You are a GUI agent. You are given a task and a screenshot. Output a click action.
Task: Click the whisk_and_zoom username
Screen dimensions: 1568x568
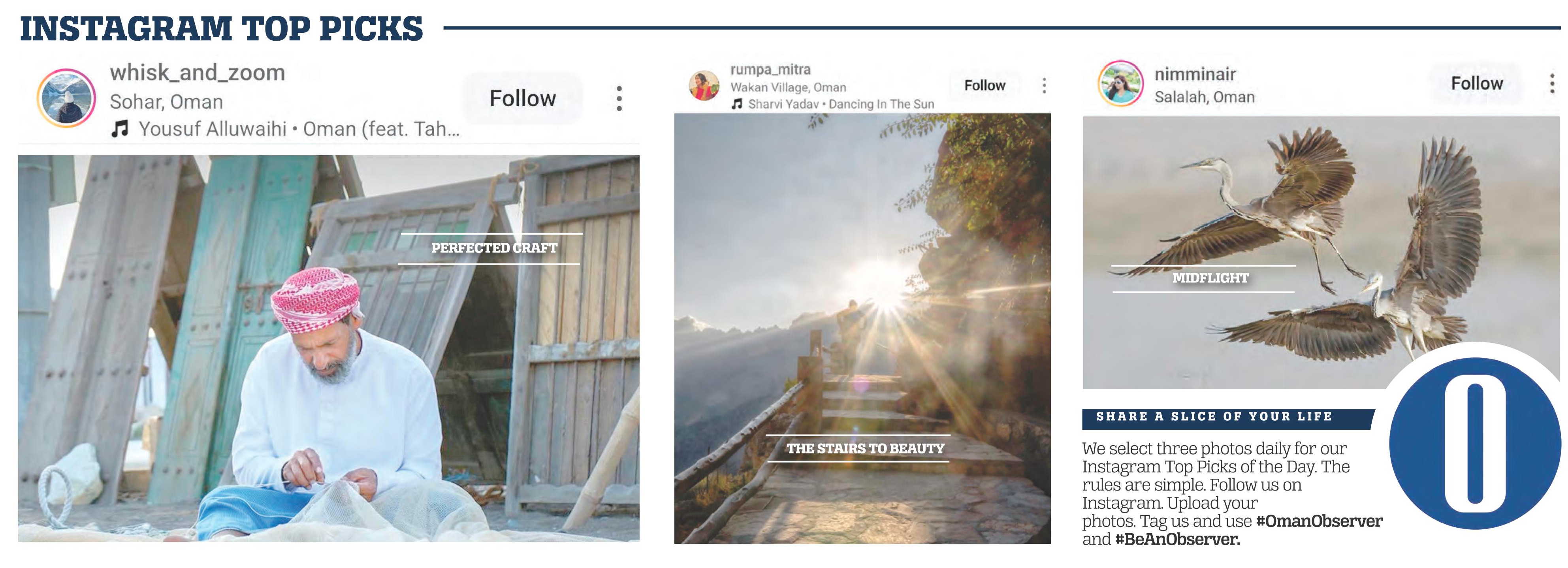click(197, 72)
